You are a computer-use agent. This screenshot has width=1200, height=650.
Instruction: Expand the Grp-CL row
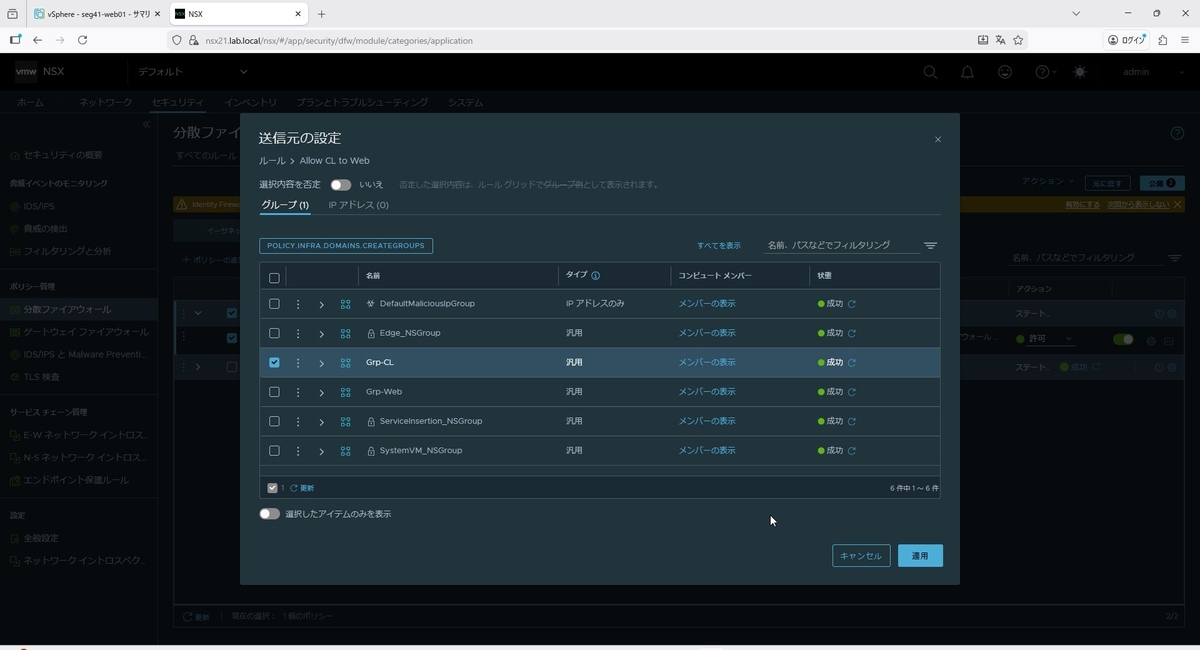(322, 362)
